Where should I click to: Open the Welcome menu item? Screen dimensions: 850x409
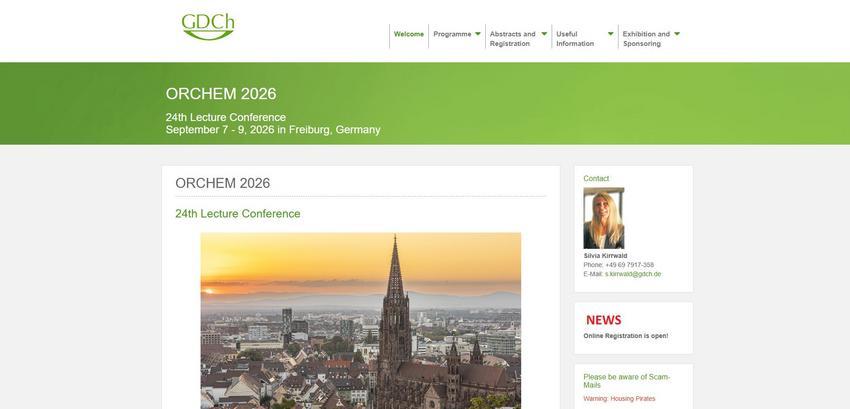[x=409, y=34]
